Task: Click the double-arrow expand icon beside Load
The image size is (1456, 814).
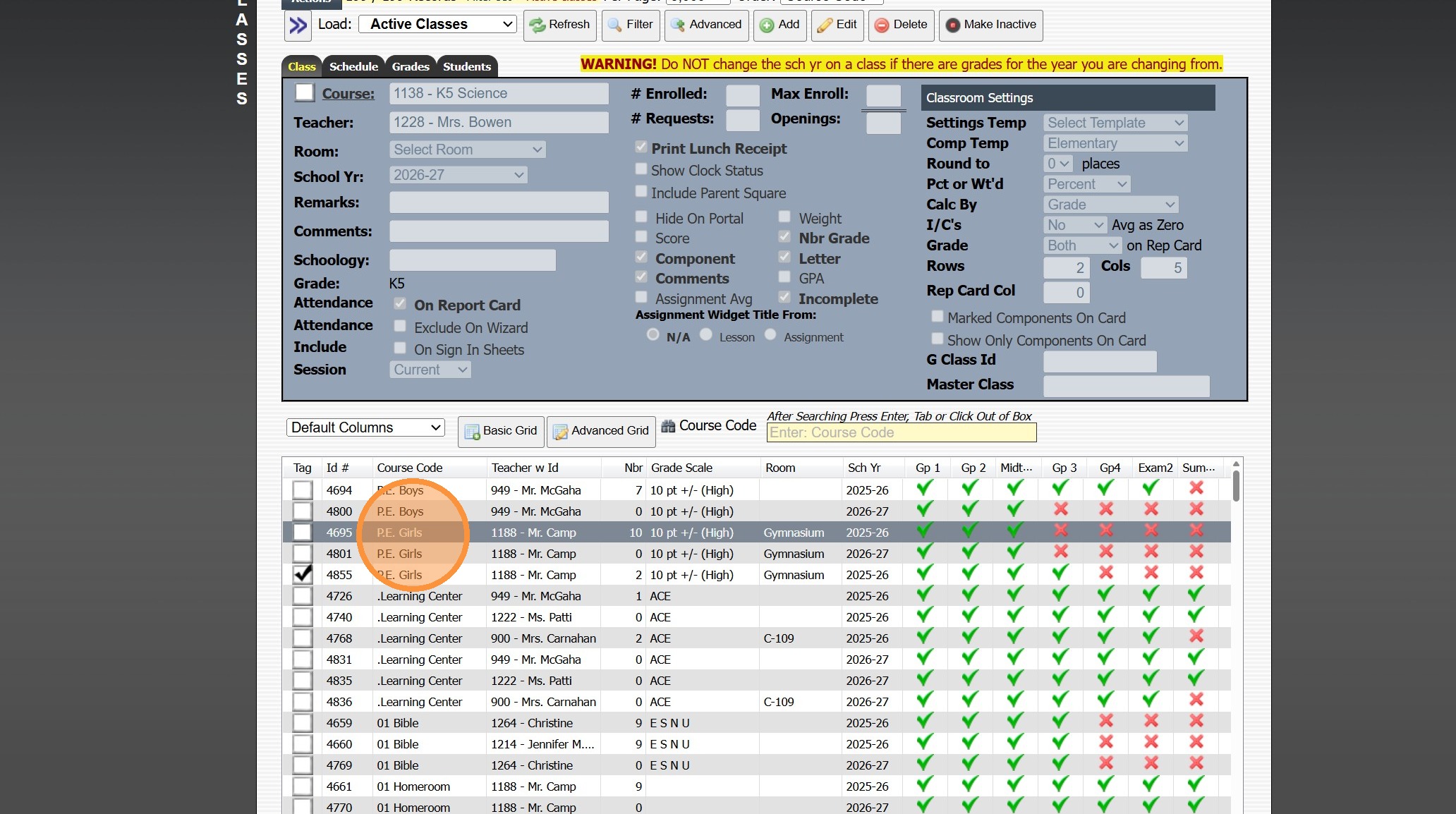Action: (298, 25)
